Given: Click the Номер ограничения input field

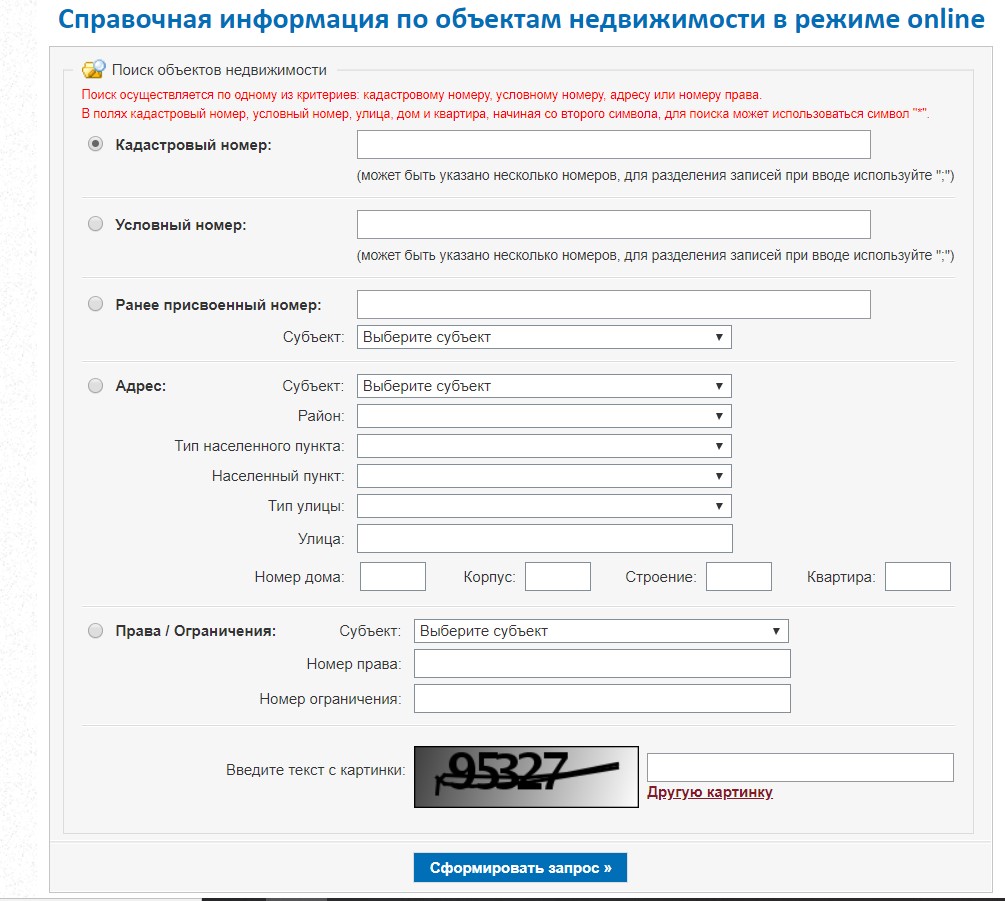Looking at the screenshot, I should click(x=602, y=698).
